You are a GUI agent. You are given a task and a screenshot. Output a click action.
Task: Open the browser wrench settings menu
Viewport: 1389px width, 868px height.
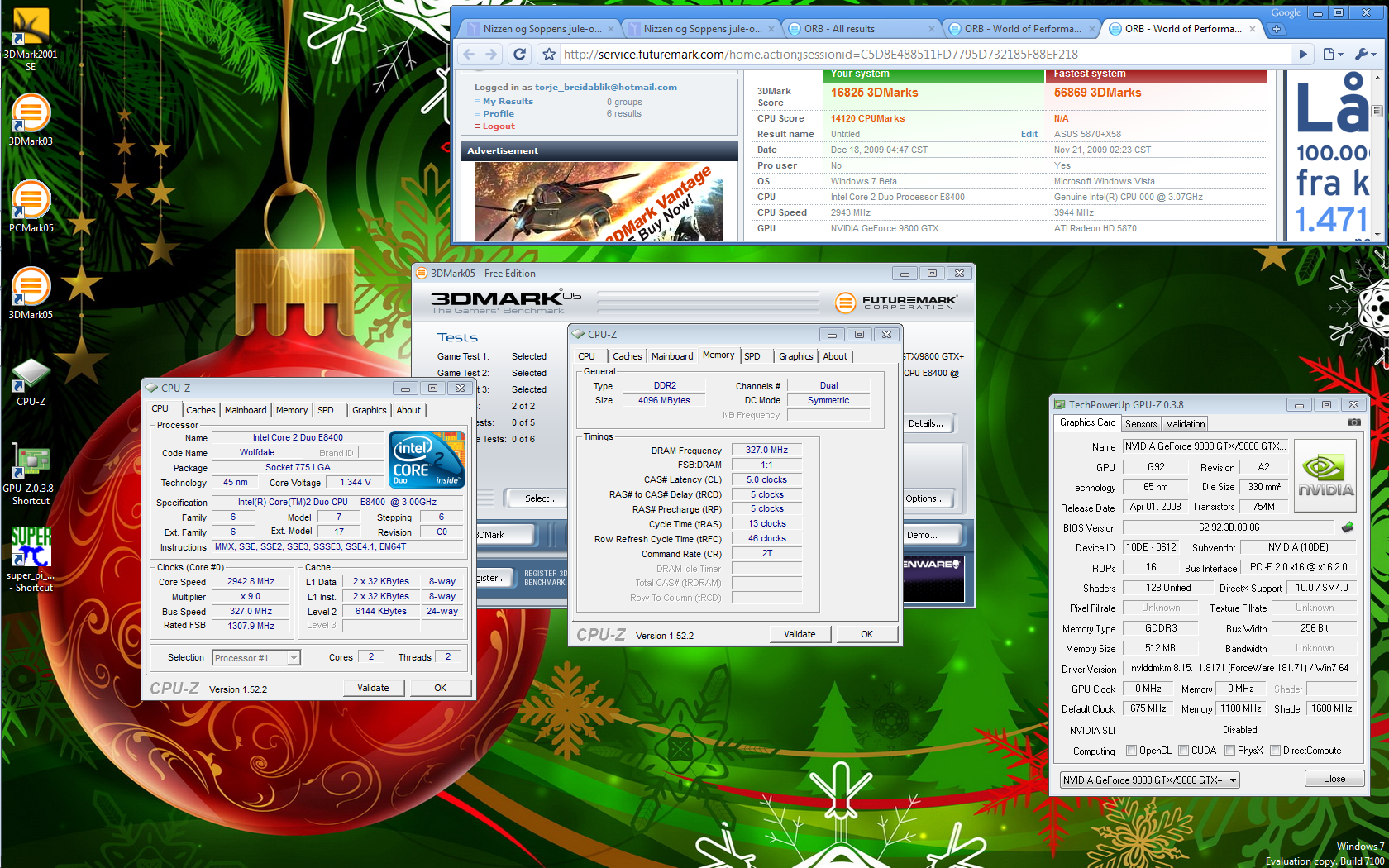(x=1365, y=55)
